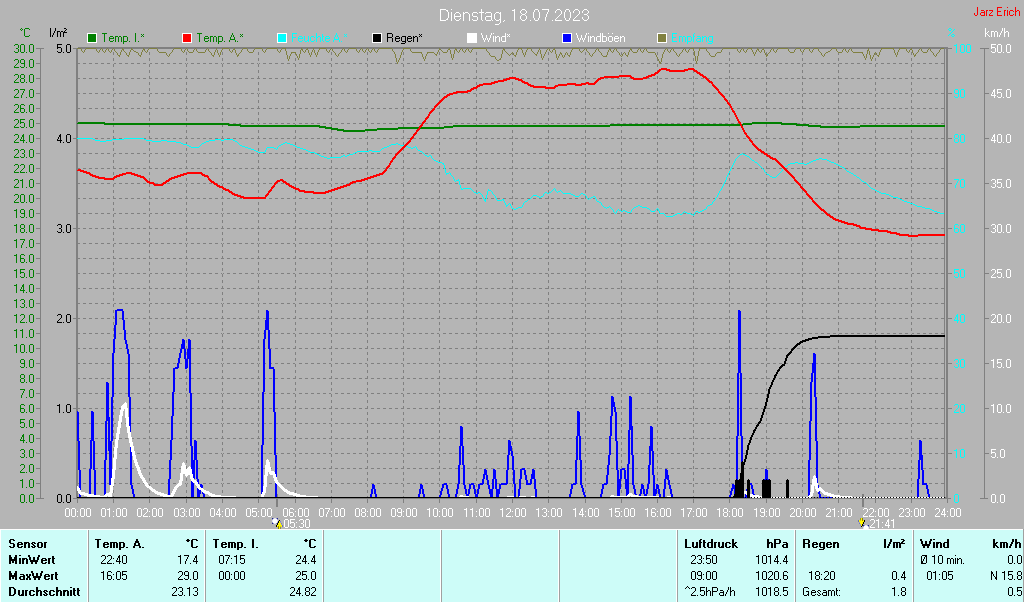Image resolution: width=1024 pixels, height=602 pixels.
Task: Click the chart title "Dienstag, 18.07.2023"
Action: click(x=514, y=15)
